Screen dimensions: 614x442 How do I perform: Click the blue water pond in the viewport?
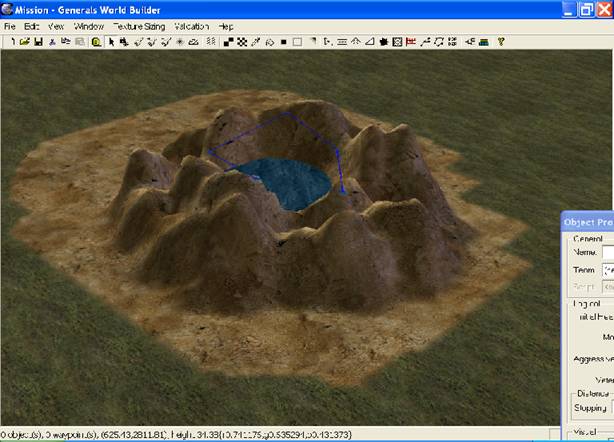(288, 182)
